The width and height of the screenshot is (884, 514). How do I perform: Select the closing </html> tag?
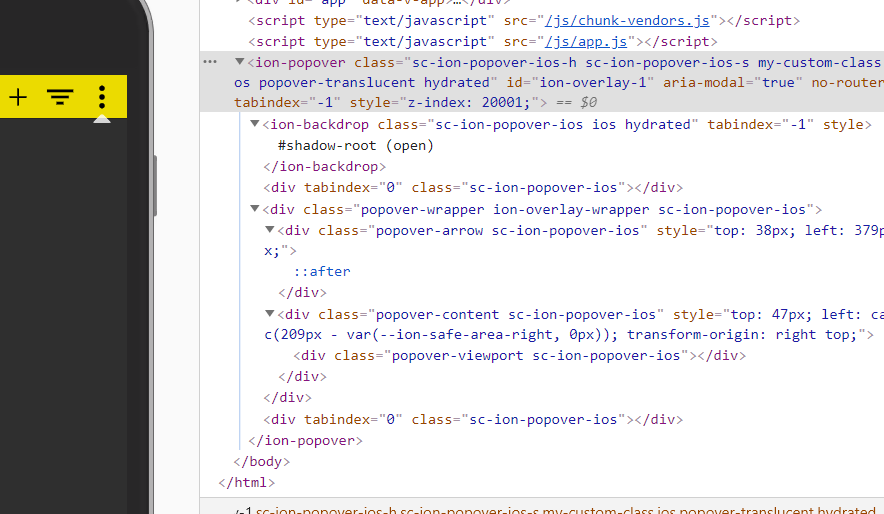coord(246,482)
